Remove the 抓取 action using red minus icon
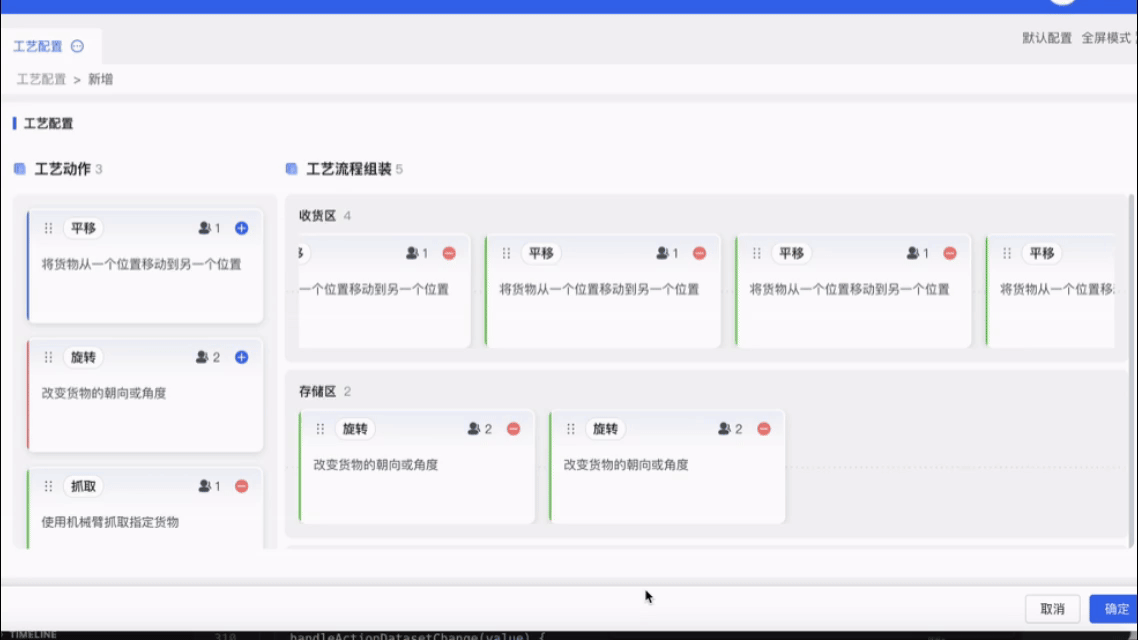 241,486
